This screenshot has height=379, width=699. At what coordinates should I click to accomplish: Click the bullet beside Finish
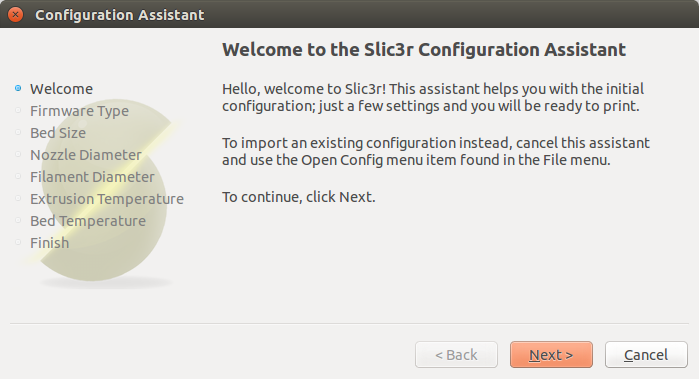click(18, 242)
